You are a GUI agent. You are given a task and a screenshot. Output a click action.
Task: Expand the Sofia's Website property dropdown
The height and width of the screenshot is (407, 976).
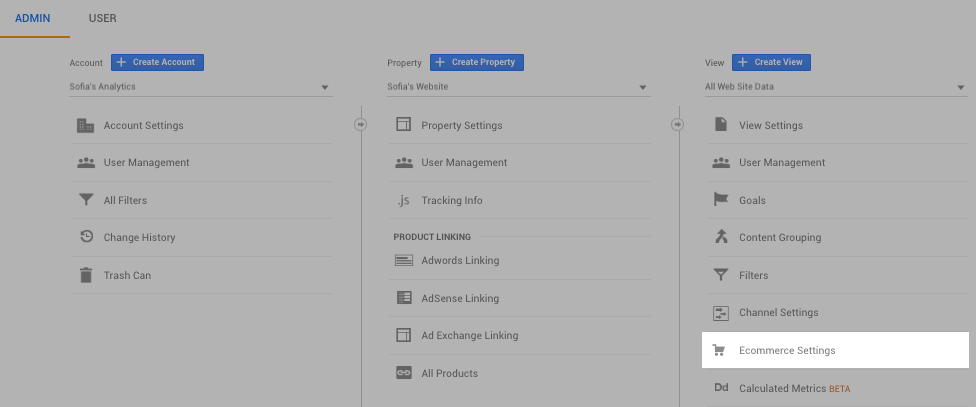(x=642, y=87)
